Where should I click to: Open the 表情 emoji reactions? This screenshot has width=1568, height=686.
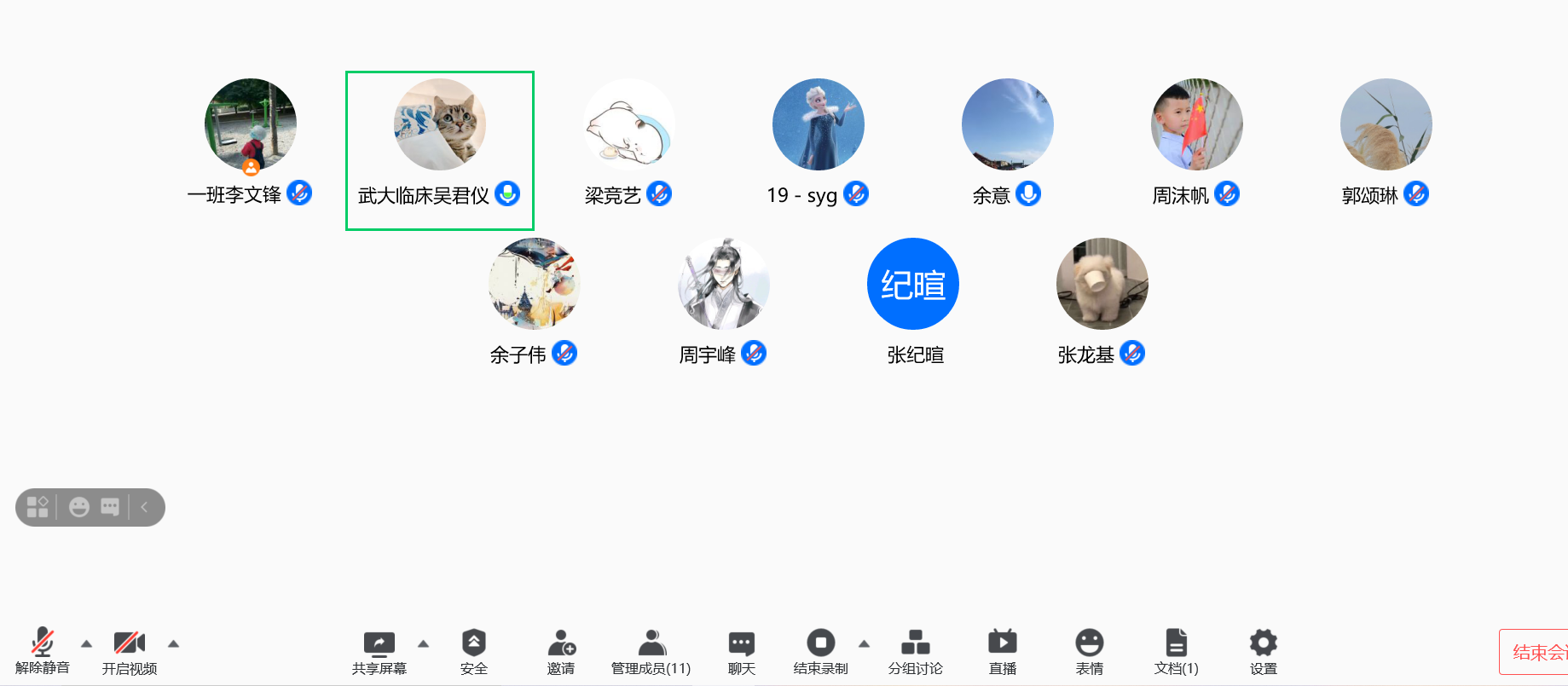pyautogui.click(x=1090, y=653)
